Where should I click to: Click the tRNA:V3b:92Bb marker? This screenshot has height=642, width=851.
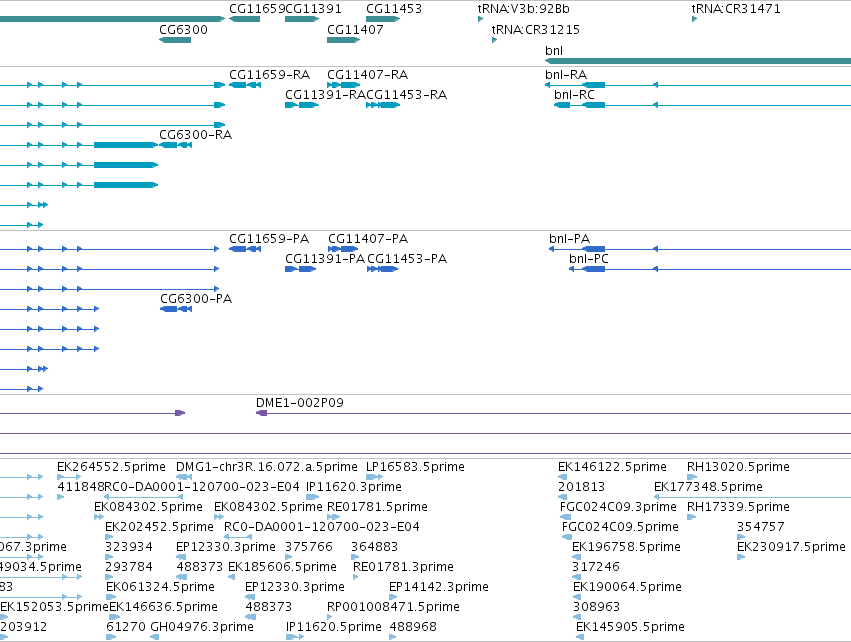tap(480, 19)
